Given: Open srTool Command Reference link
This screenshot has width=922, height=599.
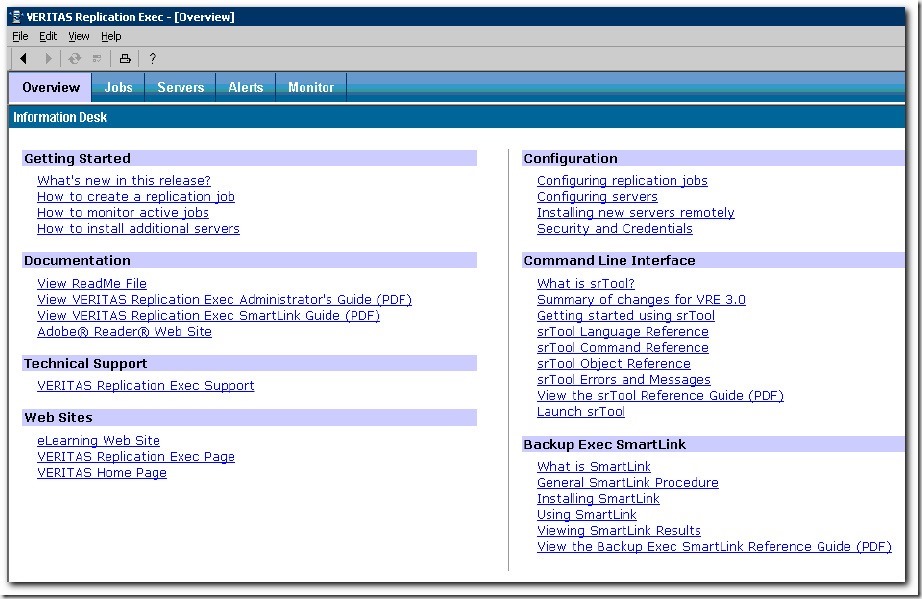Looking at the screenshot, I should click(623, 347).
